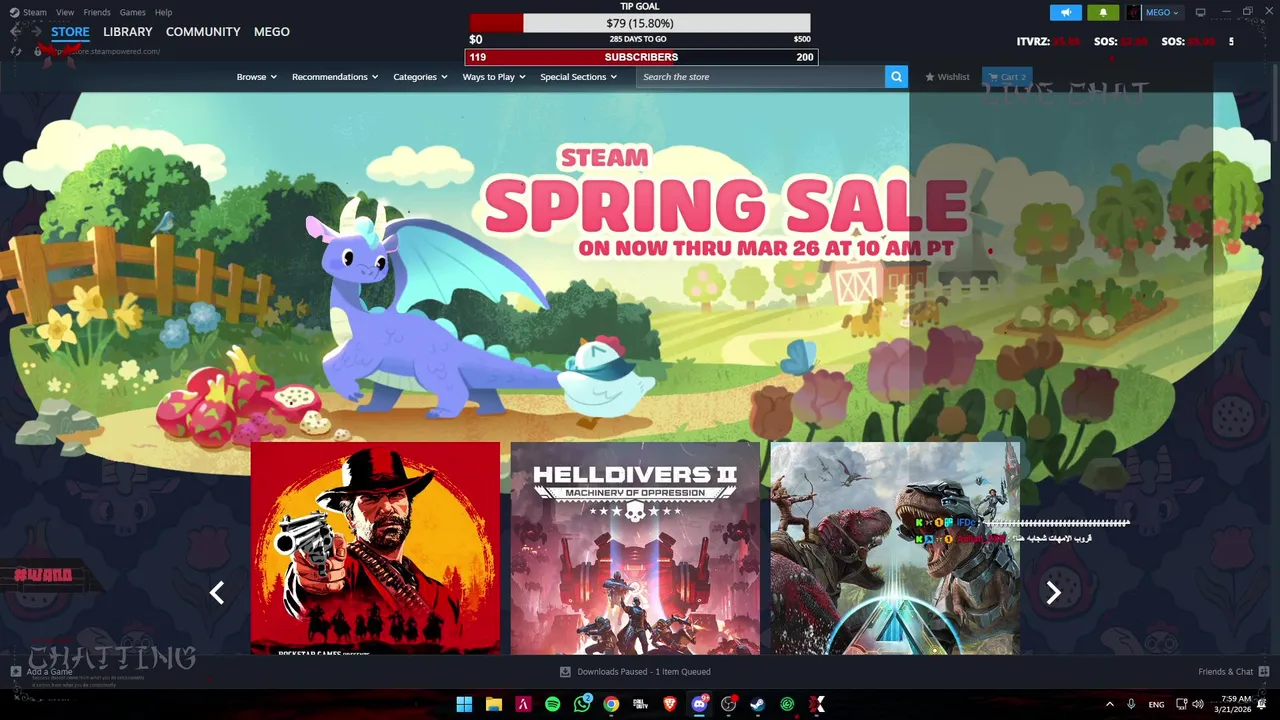
Task: Open the ARK dinosaur game card
Action: [x=895, y=548]
